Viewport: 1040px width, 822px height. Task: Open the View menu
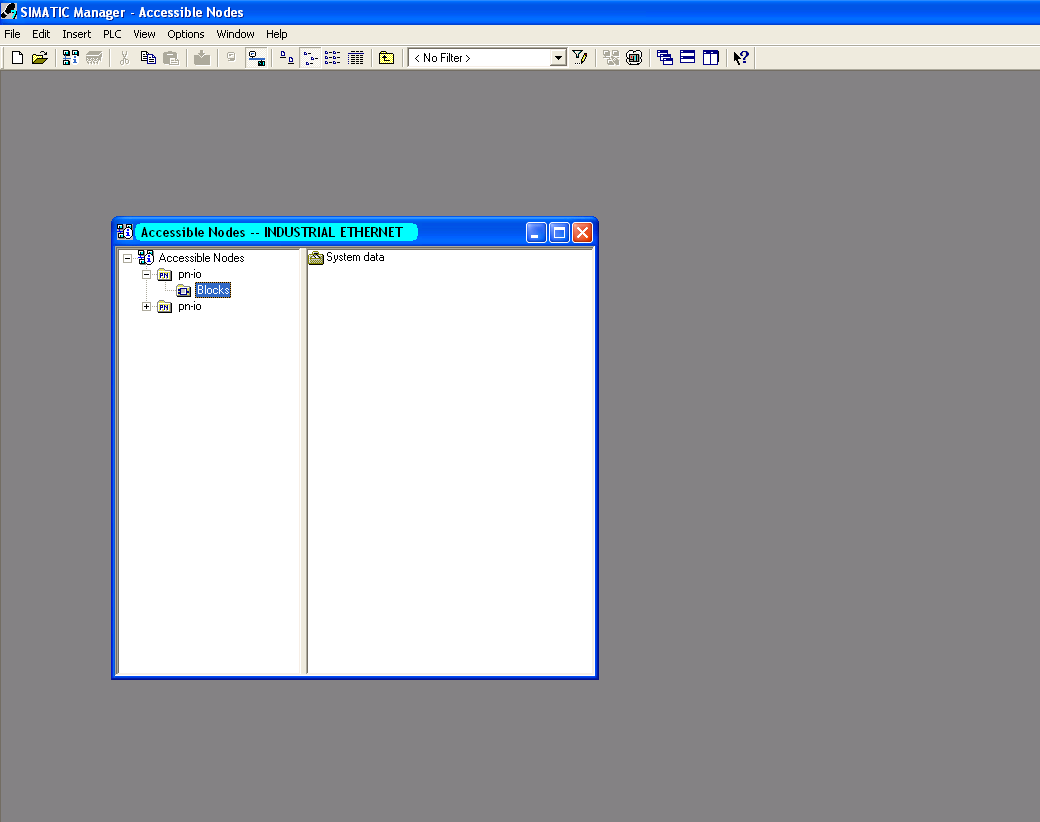[x=144, y=34]
